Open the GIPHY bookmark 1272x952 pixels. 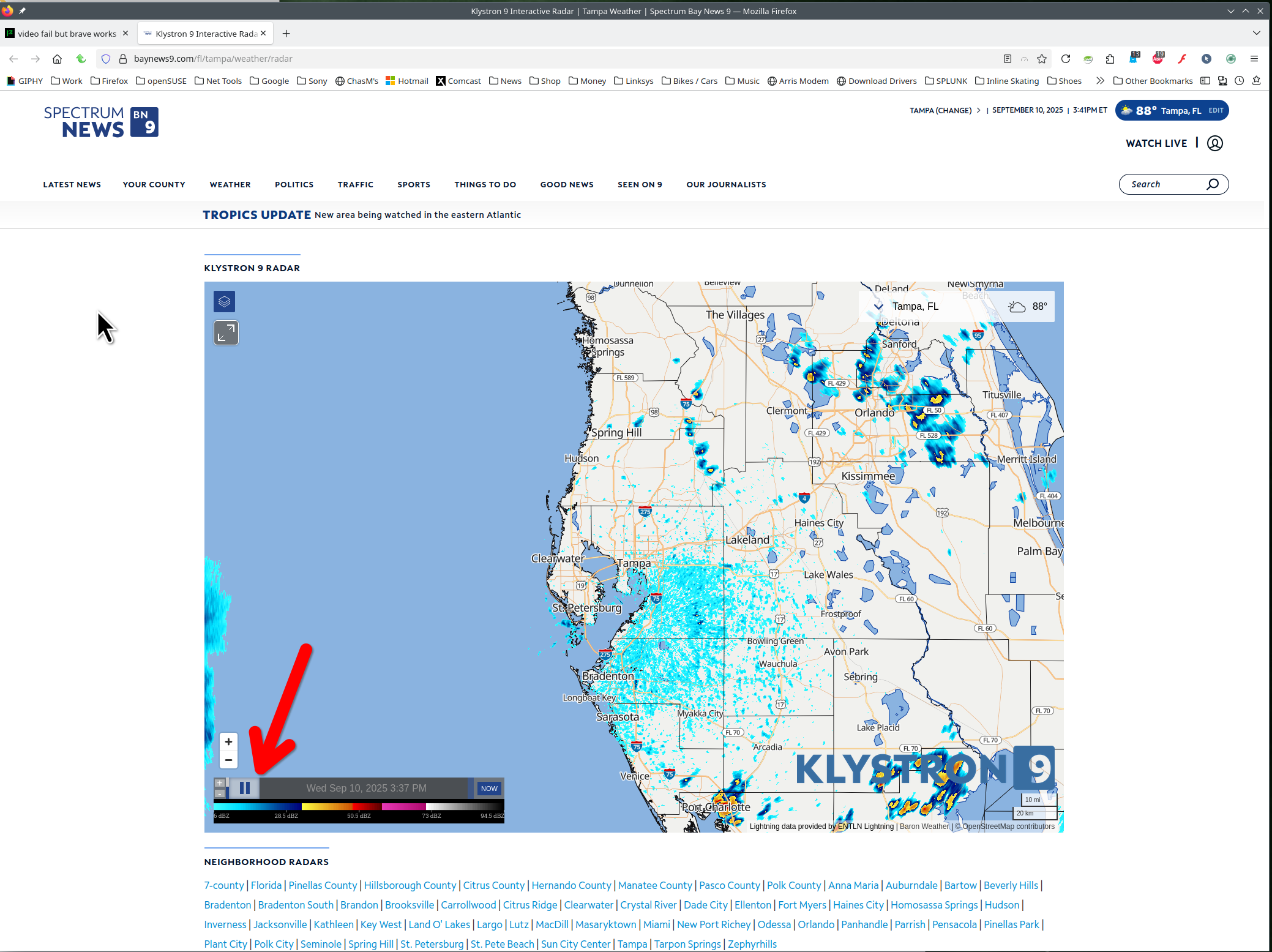tap(24, 81)
